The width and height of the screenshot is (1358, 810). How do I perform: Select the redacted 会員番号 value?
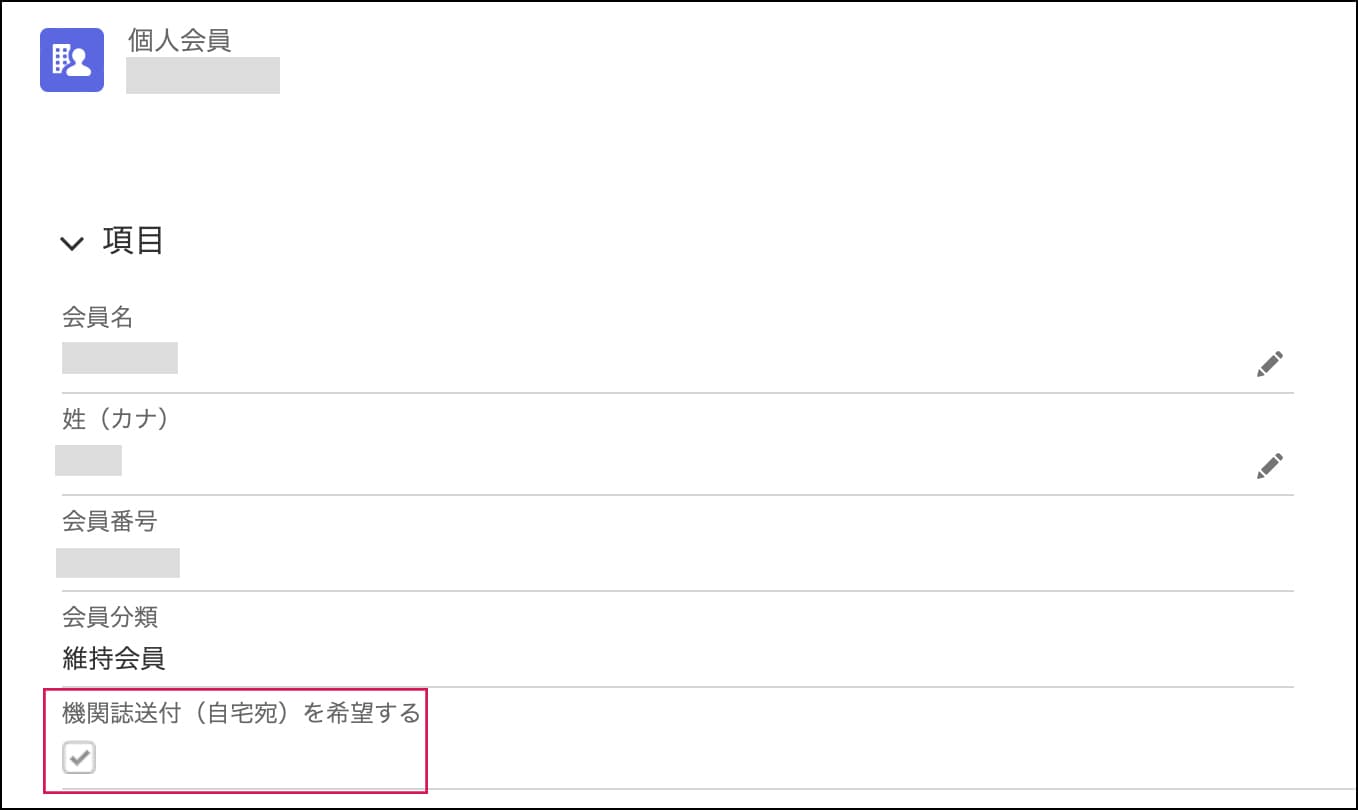118,562
